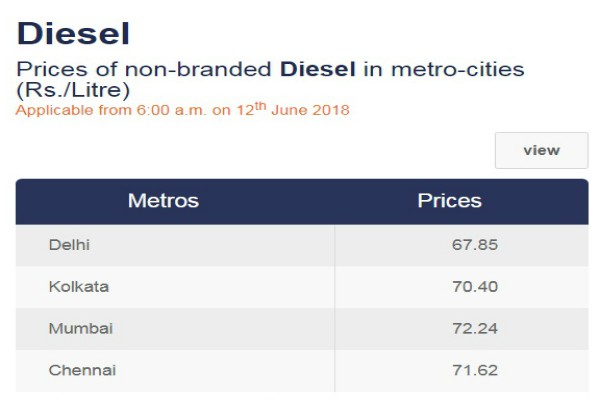Select the Mumbai price 72.24
Image resolution: width=600 pixels, height=400 pixels.
pyautogui.click(x=475, y=328)
